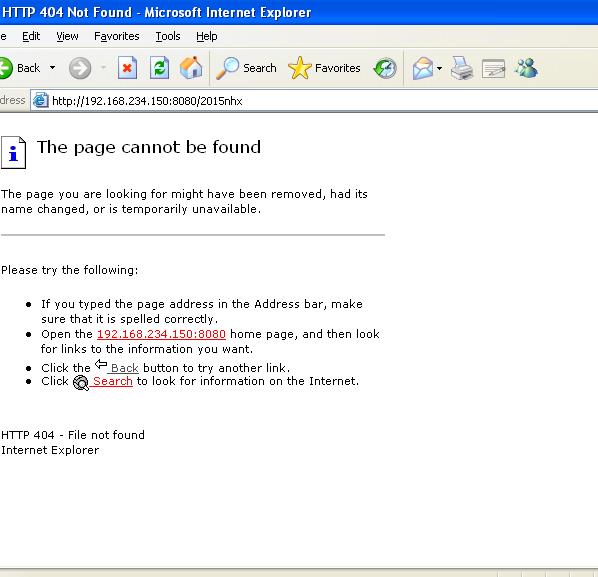Image resolution: width=598 pixels, height=577 pixels.
Task: Open the Favorites menu
Action: coord(117,36)
